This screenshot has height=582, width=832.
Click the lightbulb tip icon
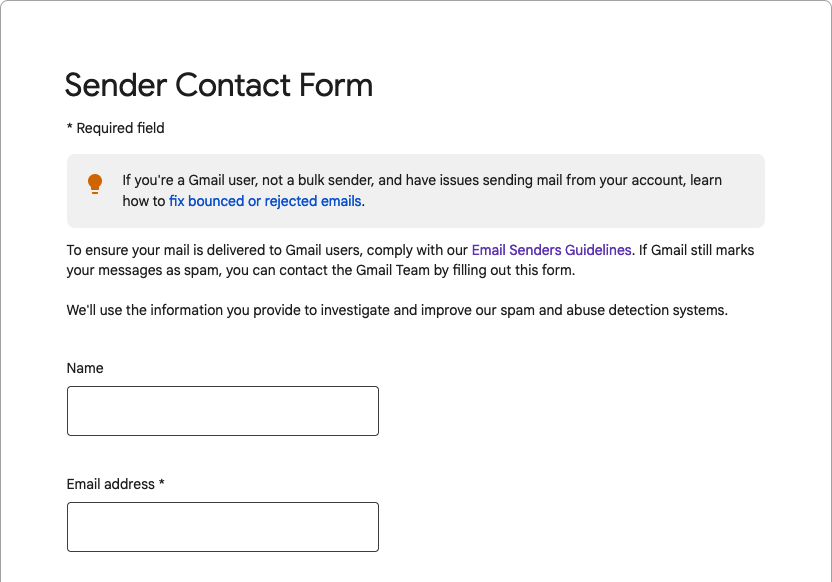[94, 183]
